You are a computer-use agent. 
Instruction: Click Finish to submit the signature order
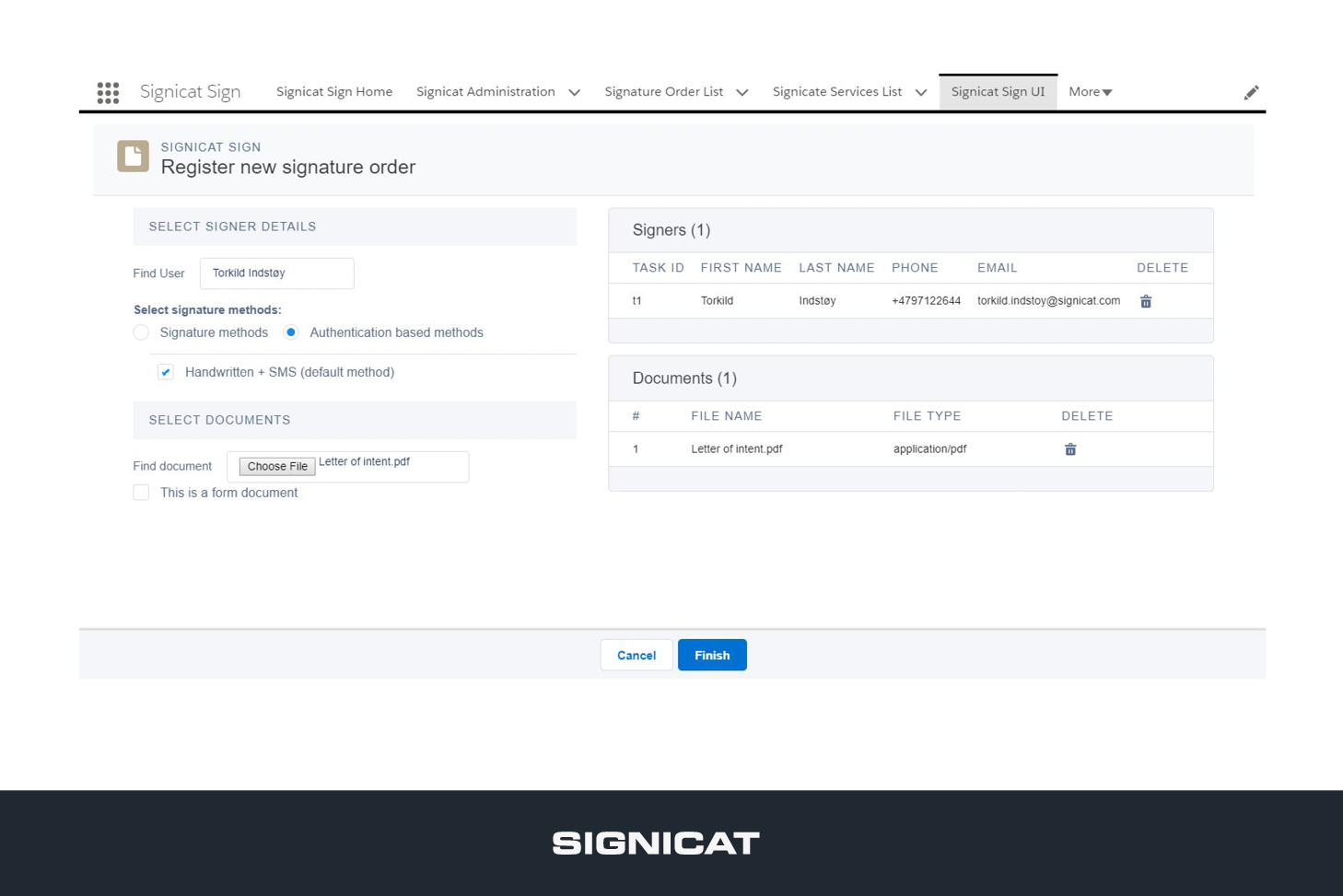point(712,655)
